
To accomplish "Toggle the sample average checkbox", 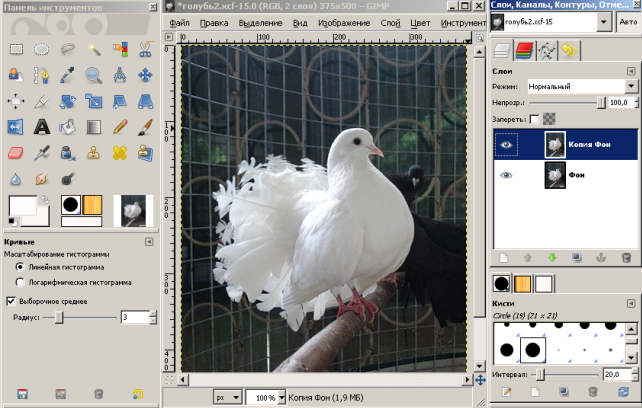I will [x=11, y=301].
